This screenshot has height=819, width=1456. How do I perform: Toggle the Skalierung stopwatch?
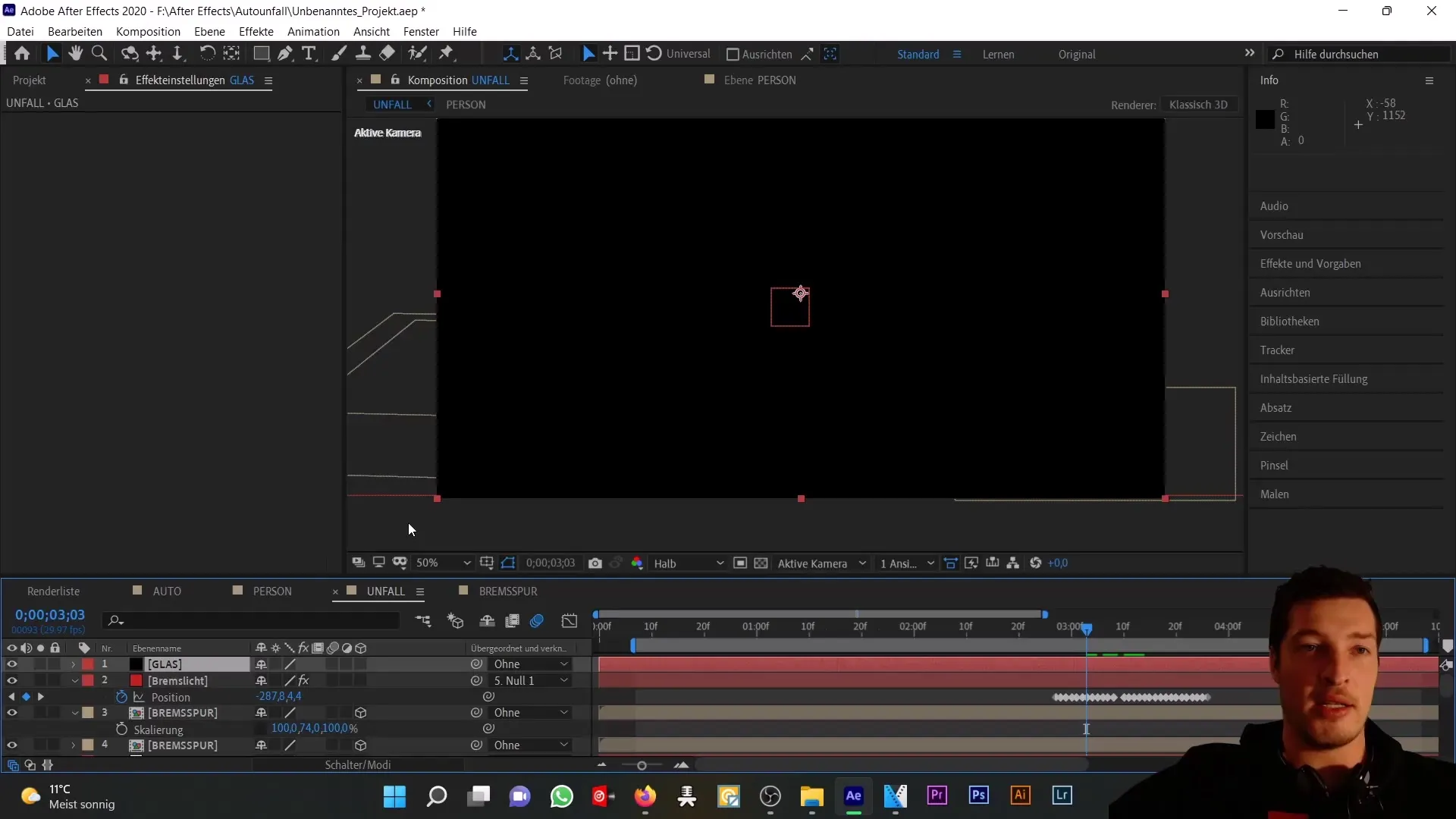pyautogui.click(x=121, y=730)
